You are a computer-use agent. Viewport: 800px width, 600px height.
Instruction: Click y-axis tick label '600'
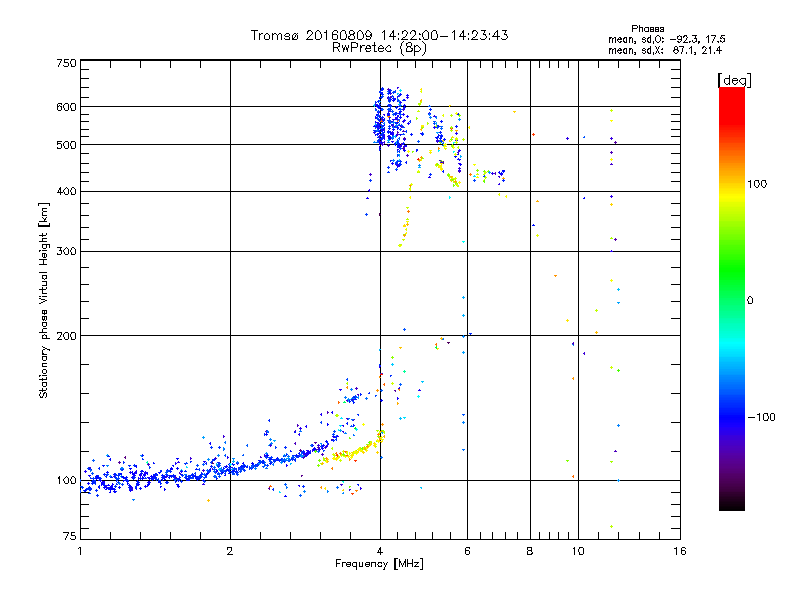point(66,107)
